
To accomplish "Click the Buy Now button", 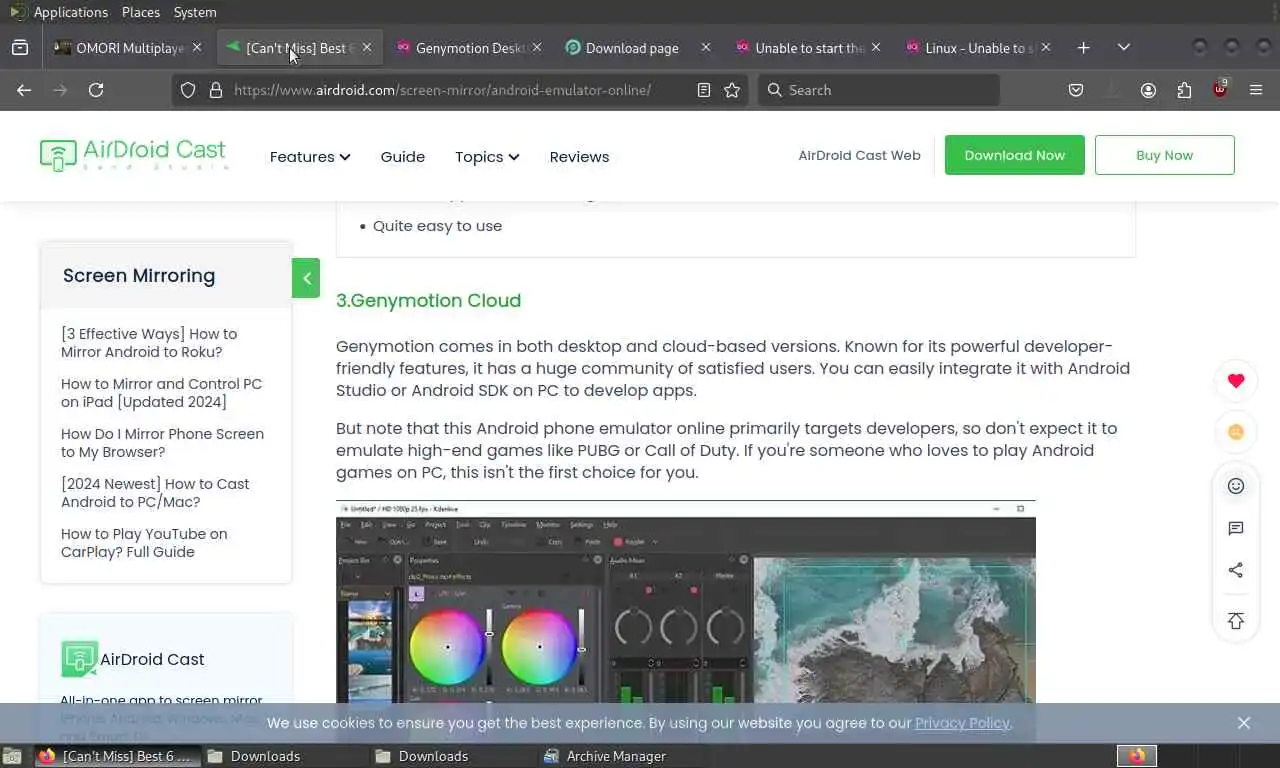I will 1165,155.
